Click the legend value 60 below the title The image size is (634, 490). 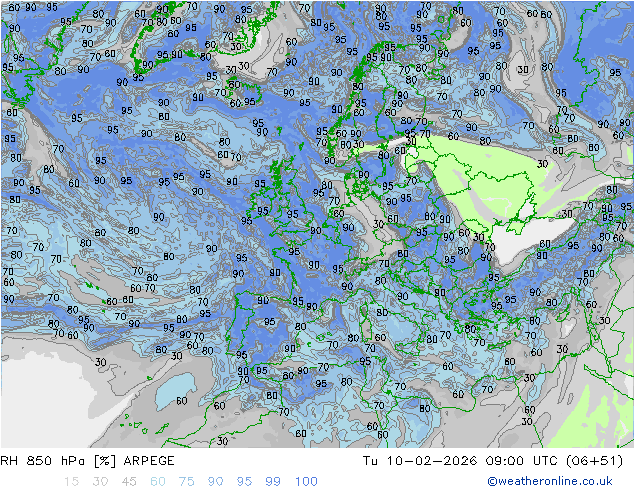pyautogui.click(x=158, y=481)
